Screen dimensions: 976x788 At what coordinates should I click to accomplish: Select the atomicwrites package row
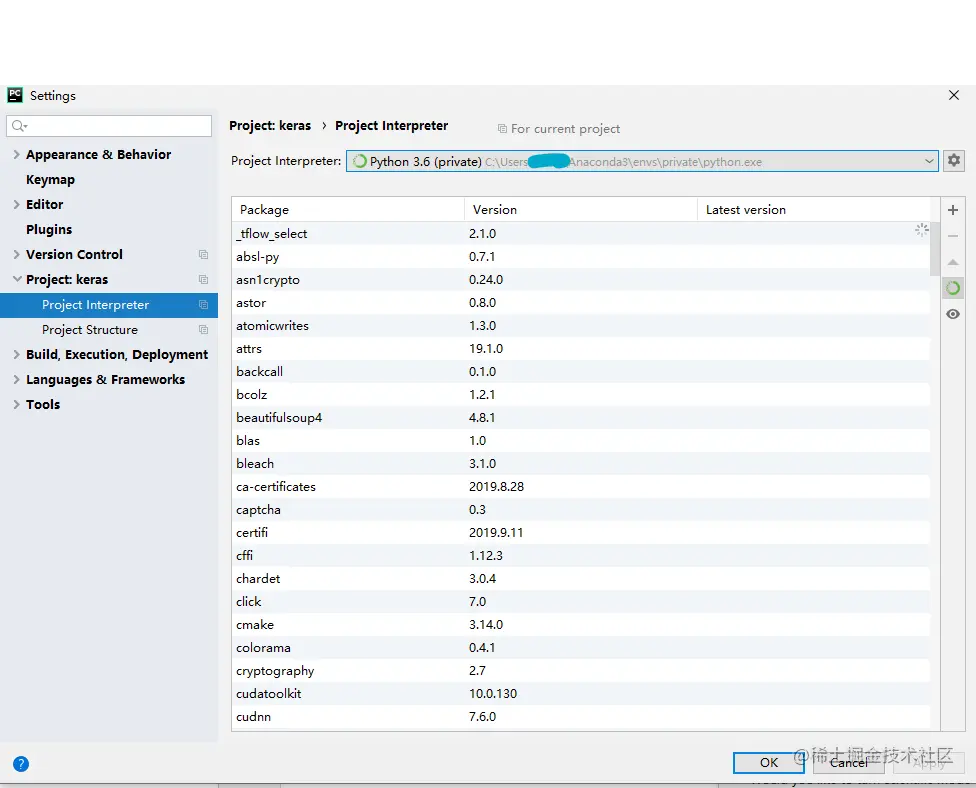click(x=581, y=326)
